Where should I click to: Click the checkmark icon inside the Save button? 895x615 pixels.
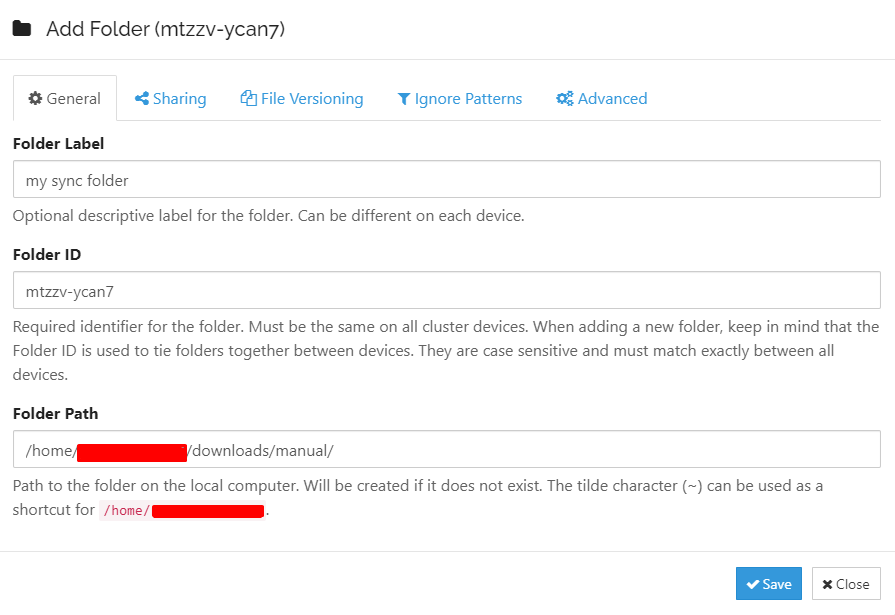[753, 583]
